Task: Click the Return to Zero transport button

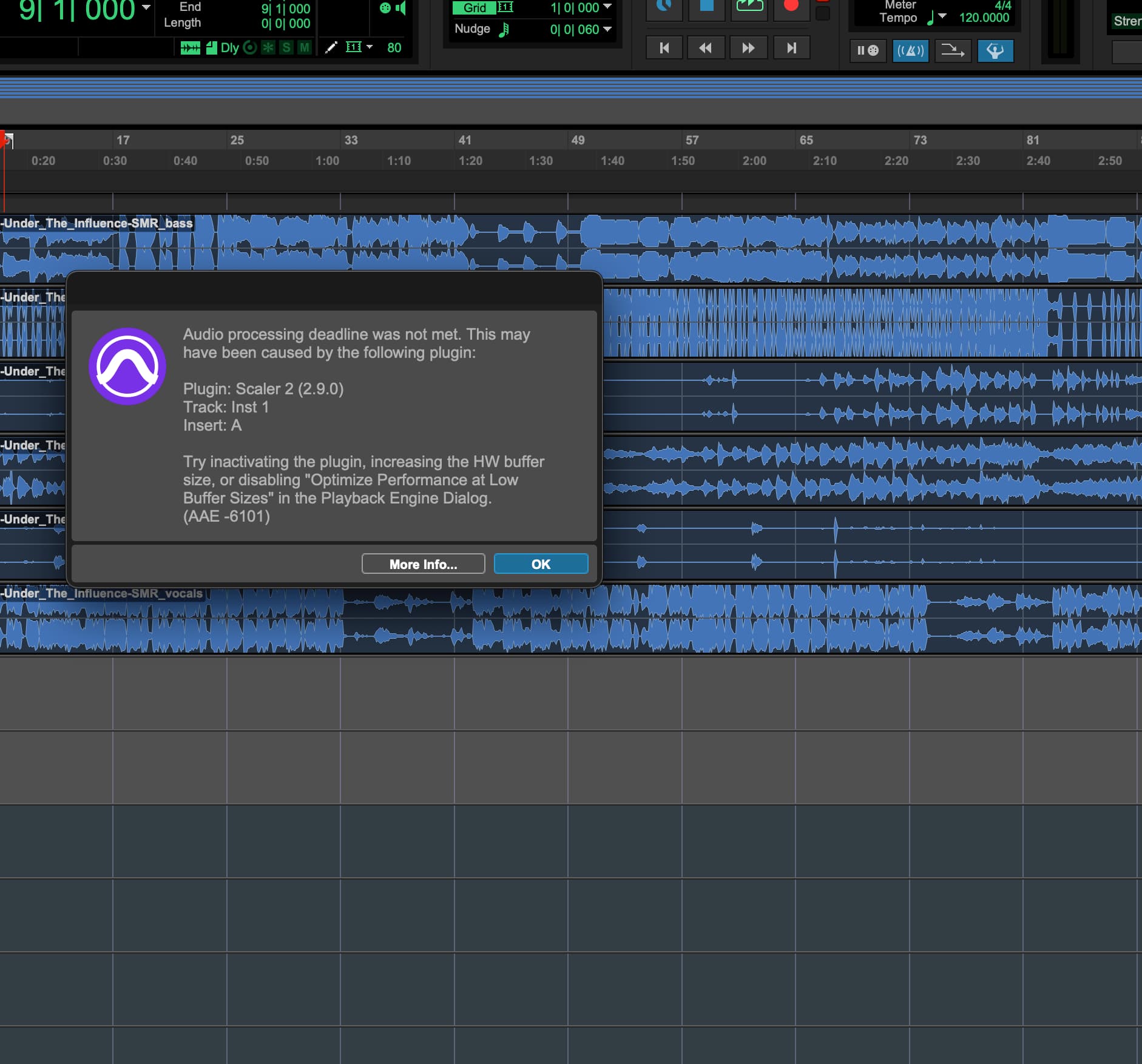Action: coord(664,48)
